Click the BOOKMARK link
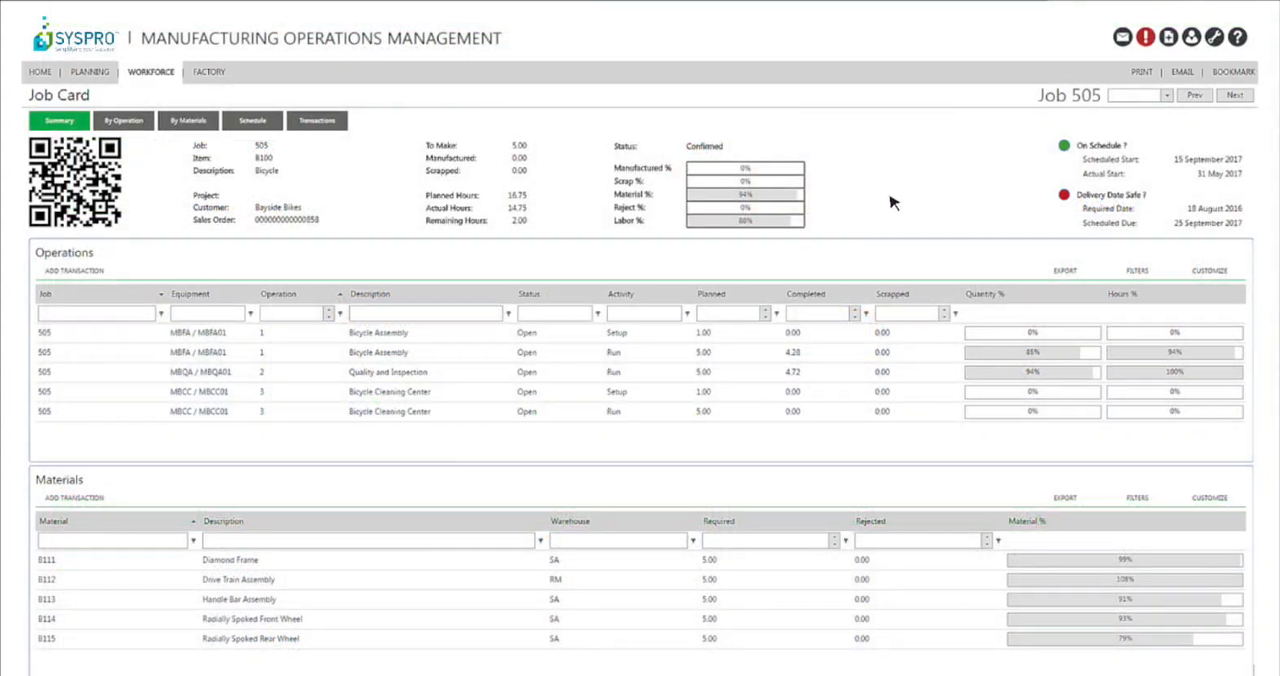 (x=1233, y=72)
